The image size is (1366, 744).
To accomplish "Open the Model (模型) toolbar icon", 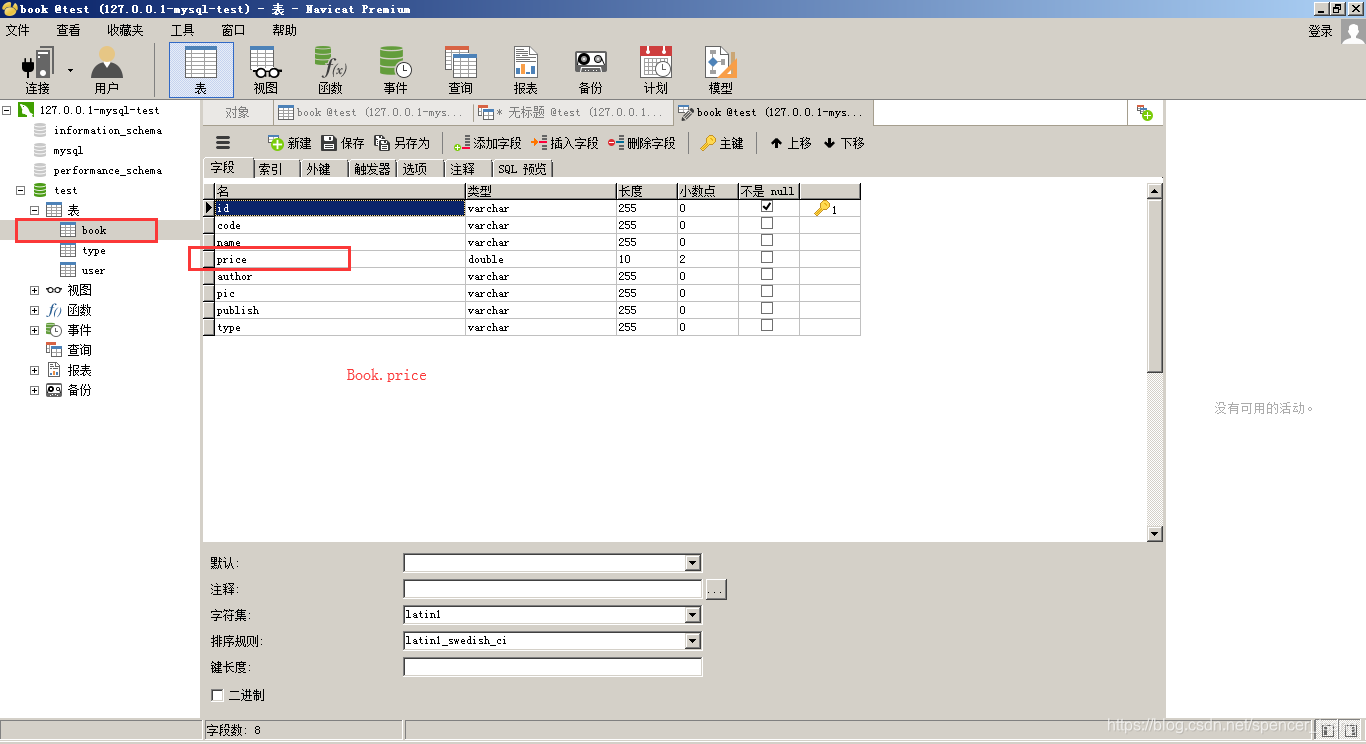I will 720,69.
